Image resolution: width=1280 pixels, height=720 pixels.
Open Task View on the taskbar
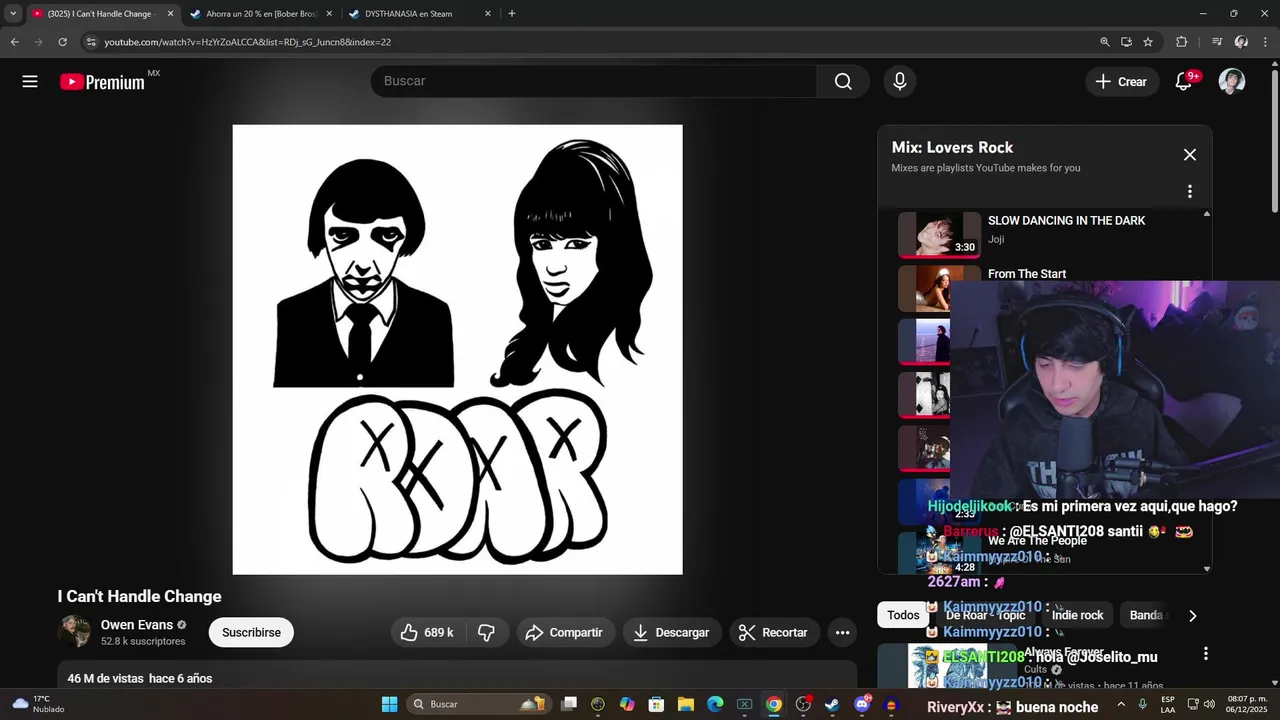[569, 704]
